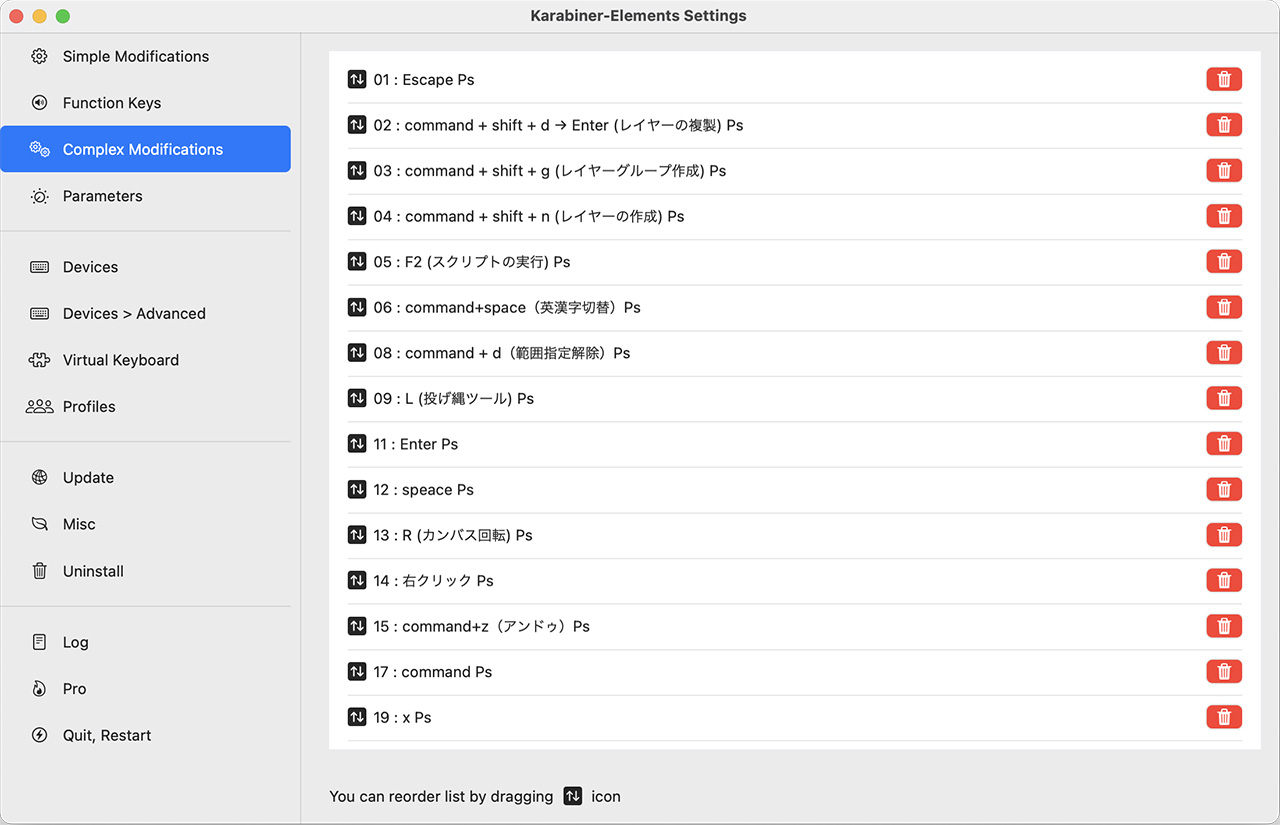Screen dimensions: 1280x825
Task: Click reorder handle of rule 04
Action: [x=357, y=216]
